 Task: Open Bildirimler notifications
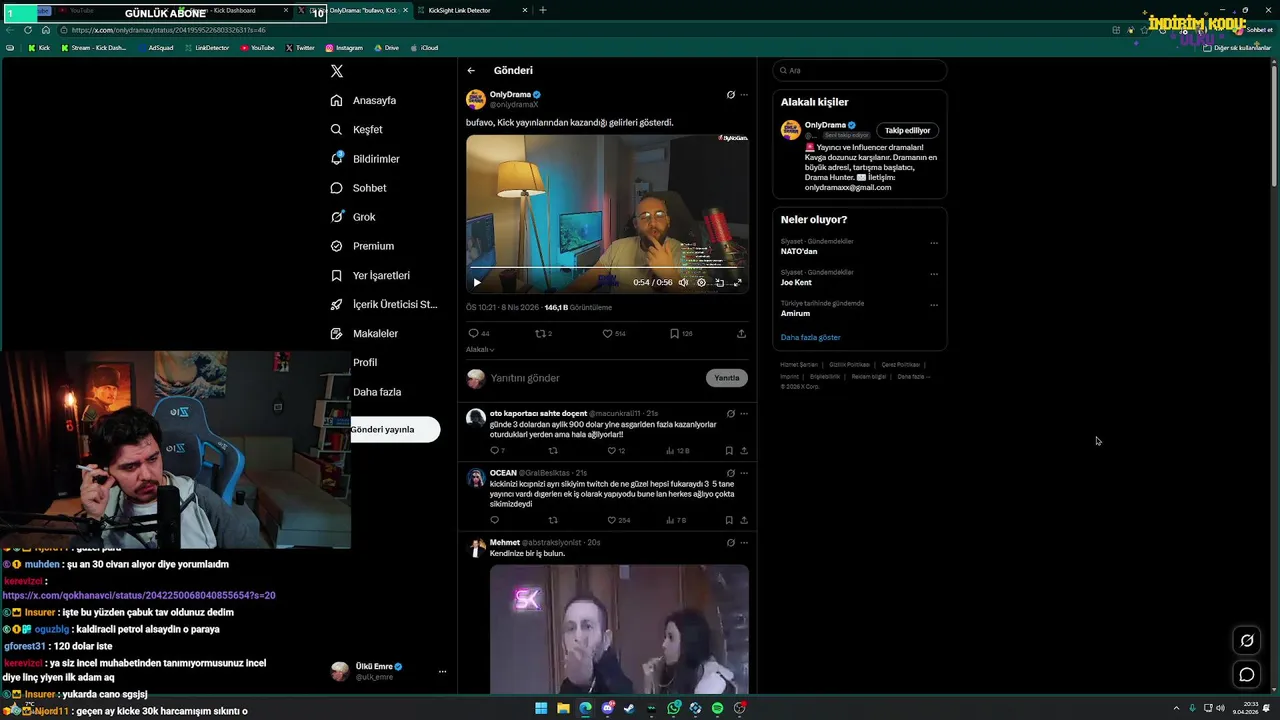(x=365, y=159)
